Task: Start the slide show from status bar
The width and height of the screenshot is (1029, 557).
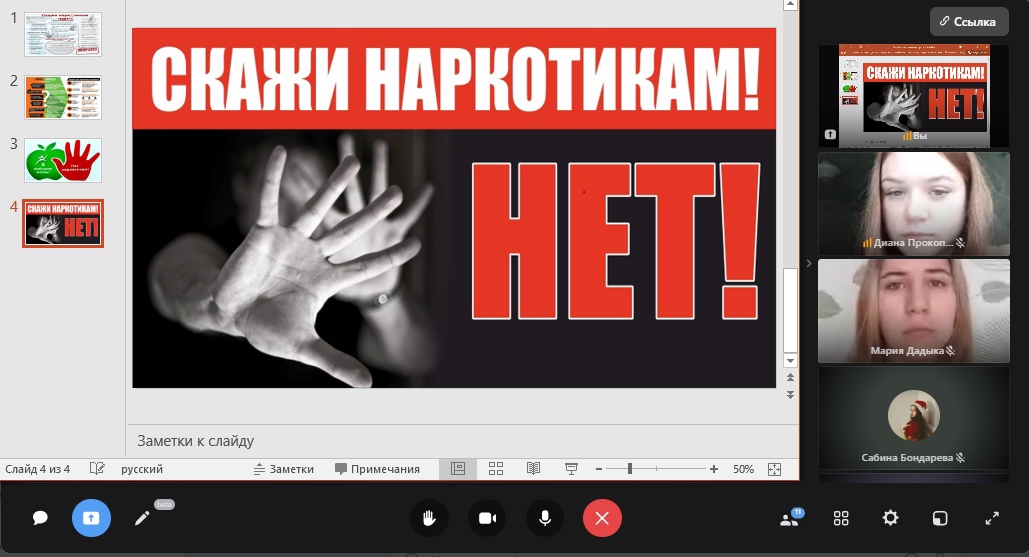Action: [572, 469]
